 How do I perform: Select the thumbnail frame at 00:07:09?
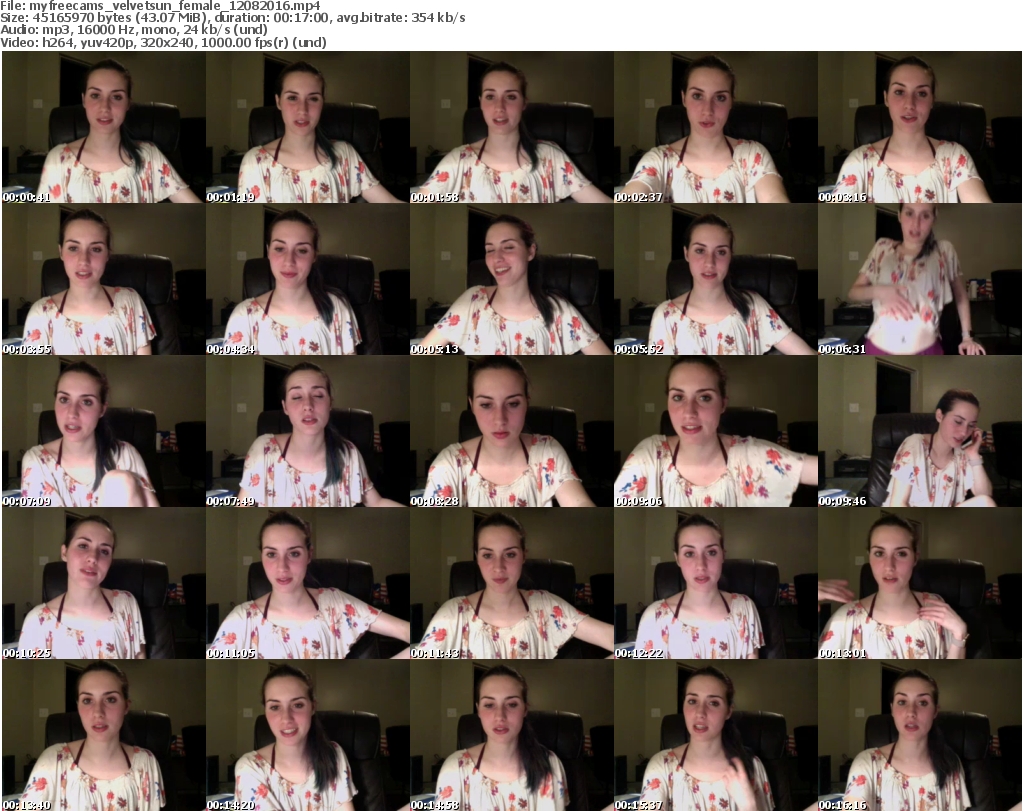(x=104, y=431)
